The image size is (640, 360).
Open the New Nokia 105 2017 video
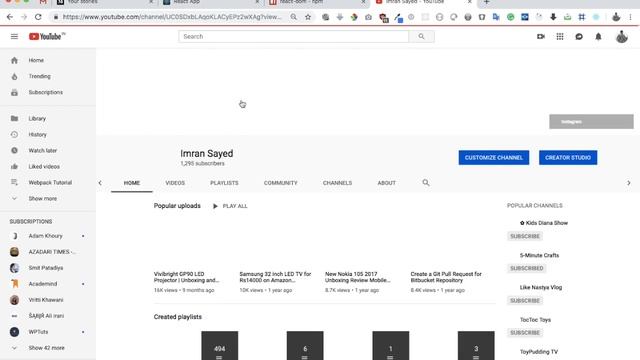(x=358, y=277)
